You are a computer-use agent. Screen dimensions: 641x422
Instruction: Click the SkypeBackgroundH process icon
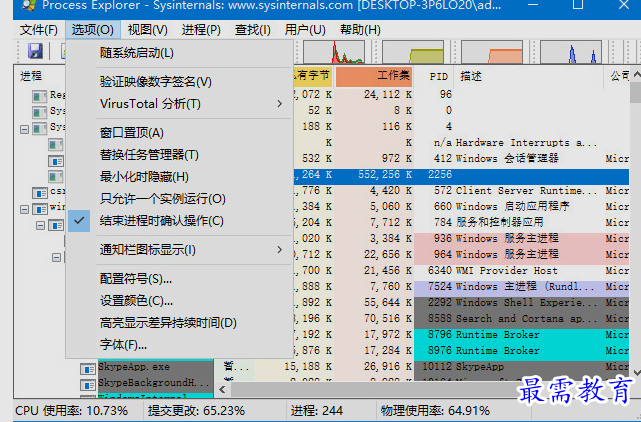click(87, 385)
